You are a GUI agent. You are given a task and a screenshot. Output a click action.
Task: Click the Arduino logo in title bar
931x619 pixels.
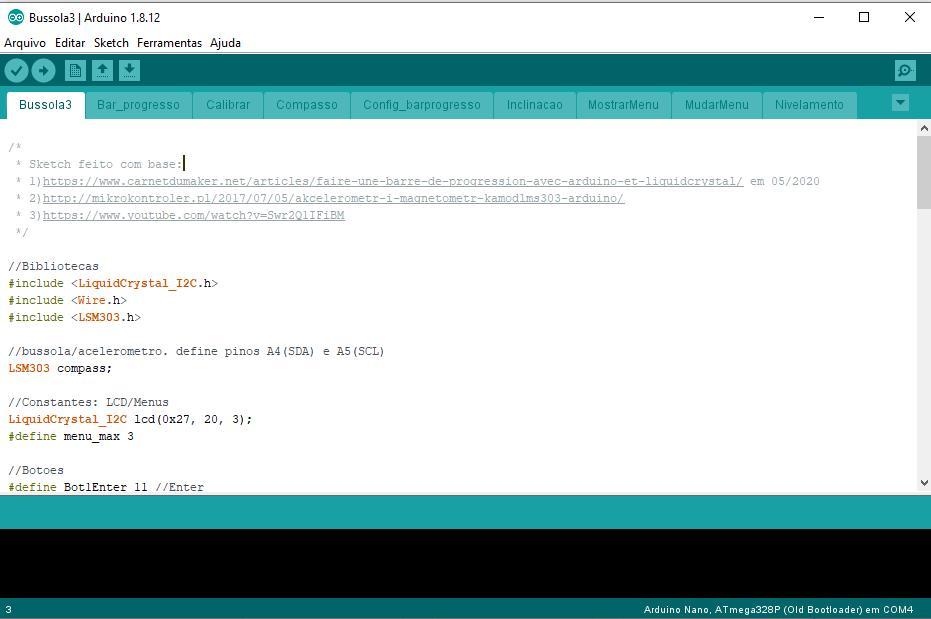coord(15,17)
